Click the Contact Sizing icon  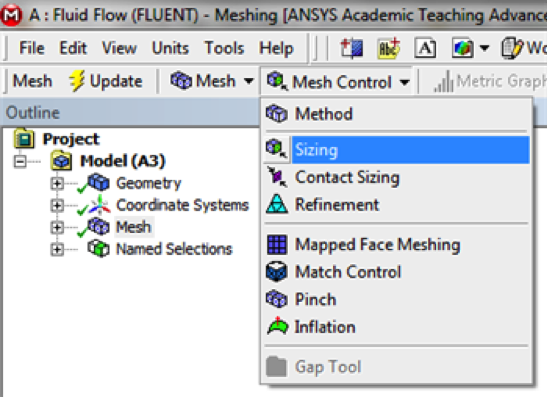[277, 177]
